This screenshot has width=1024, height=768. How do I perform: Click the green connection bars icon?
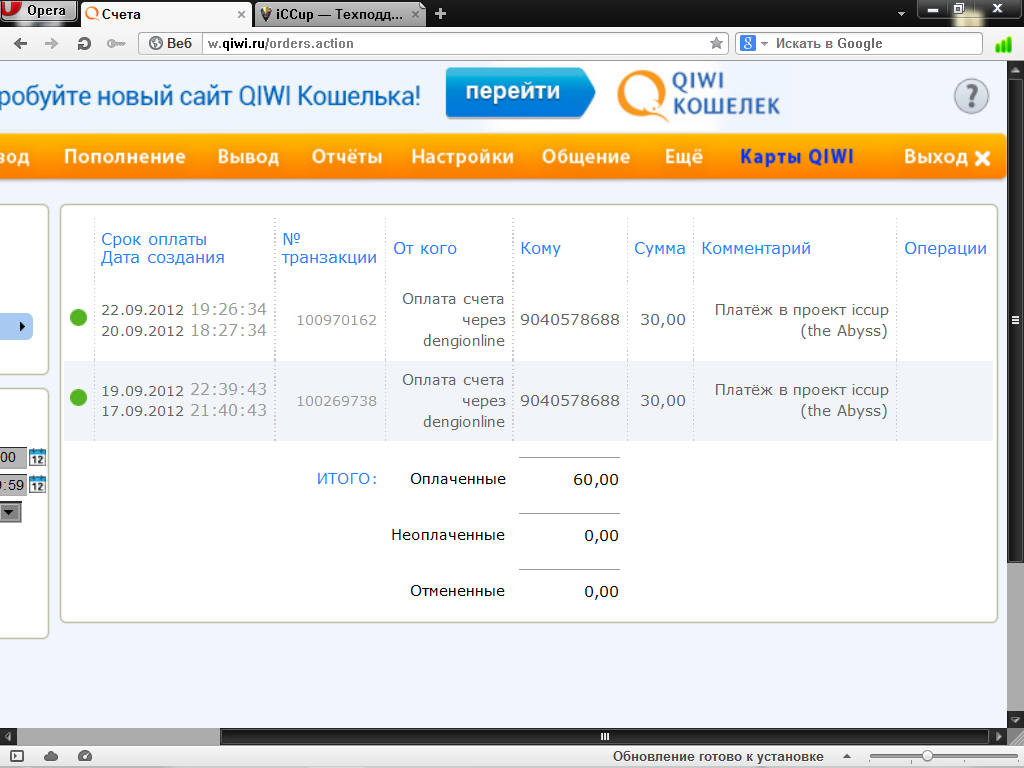pos(1002,44)
